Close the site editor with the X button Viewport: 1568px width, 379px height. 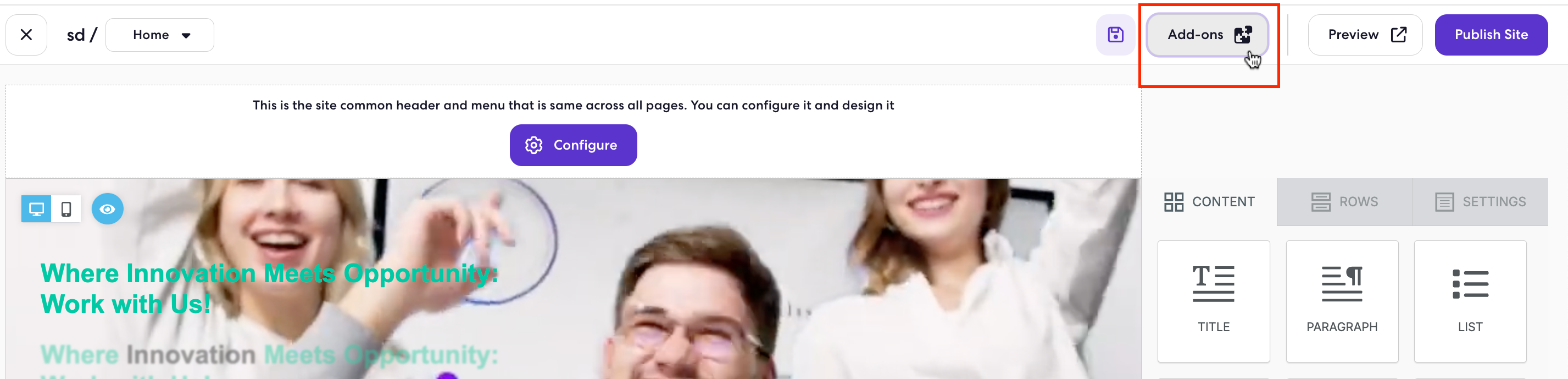click(x=26, y=35)
